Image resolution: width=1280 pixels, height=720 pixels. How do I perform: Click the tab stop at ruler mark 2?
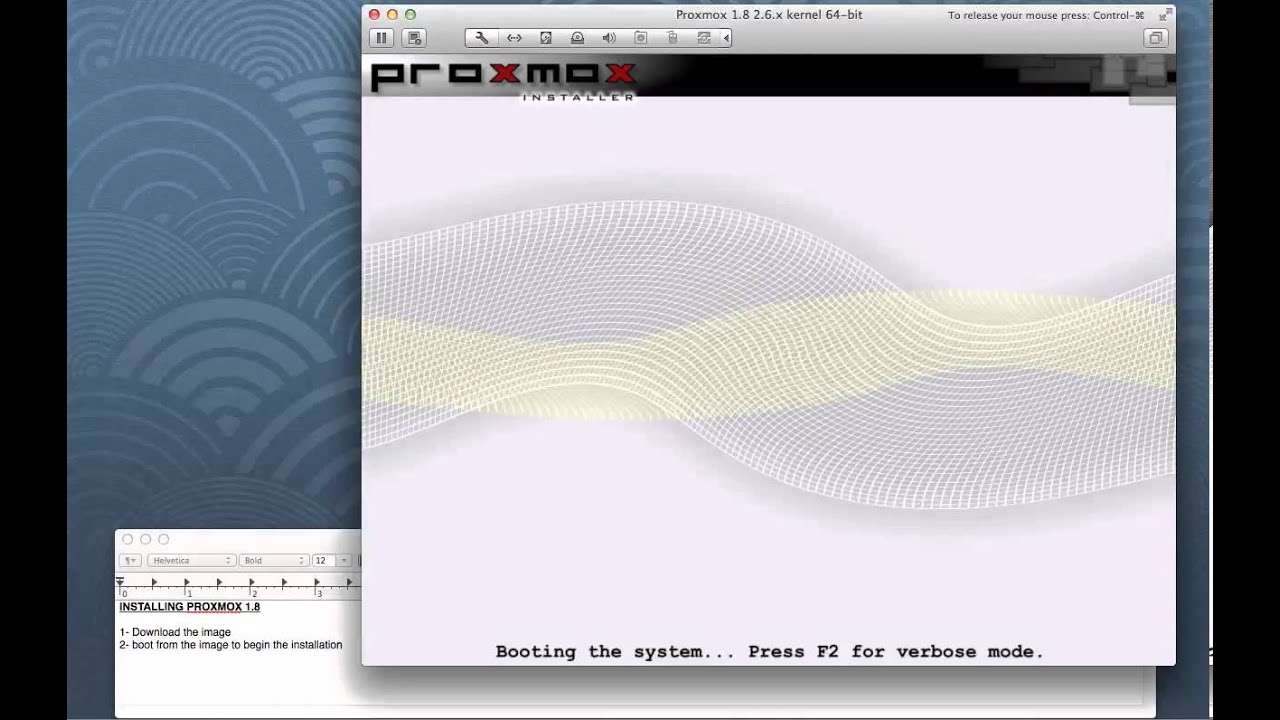pyautogui.click(x=252, y=582)
